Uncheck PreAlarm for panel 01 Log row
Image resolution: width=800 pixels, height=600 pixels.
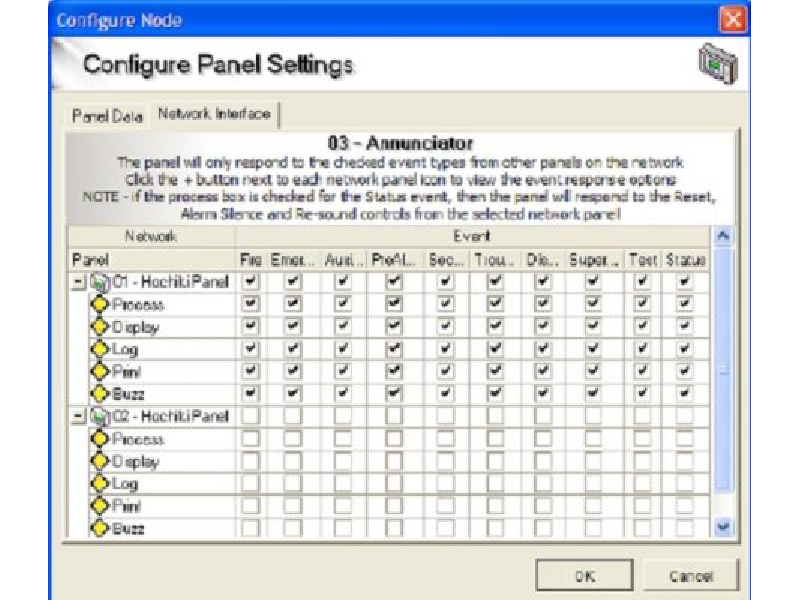click(393, 349)
